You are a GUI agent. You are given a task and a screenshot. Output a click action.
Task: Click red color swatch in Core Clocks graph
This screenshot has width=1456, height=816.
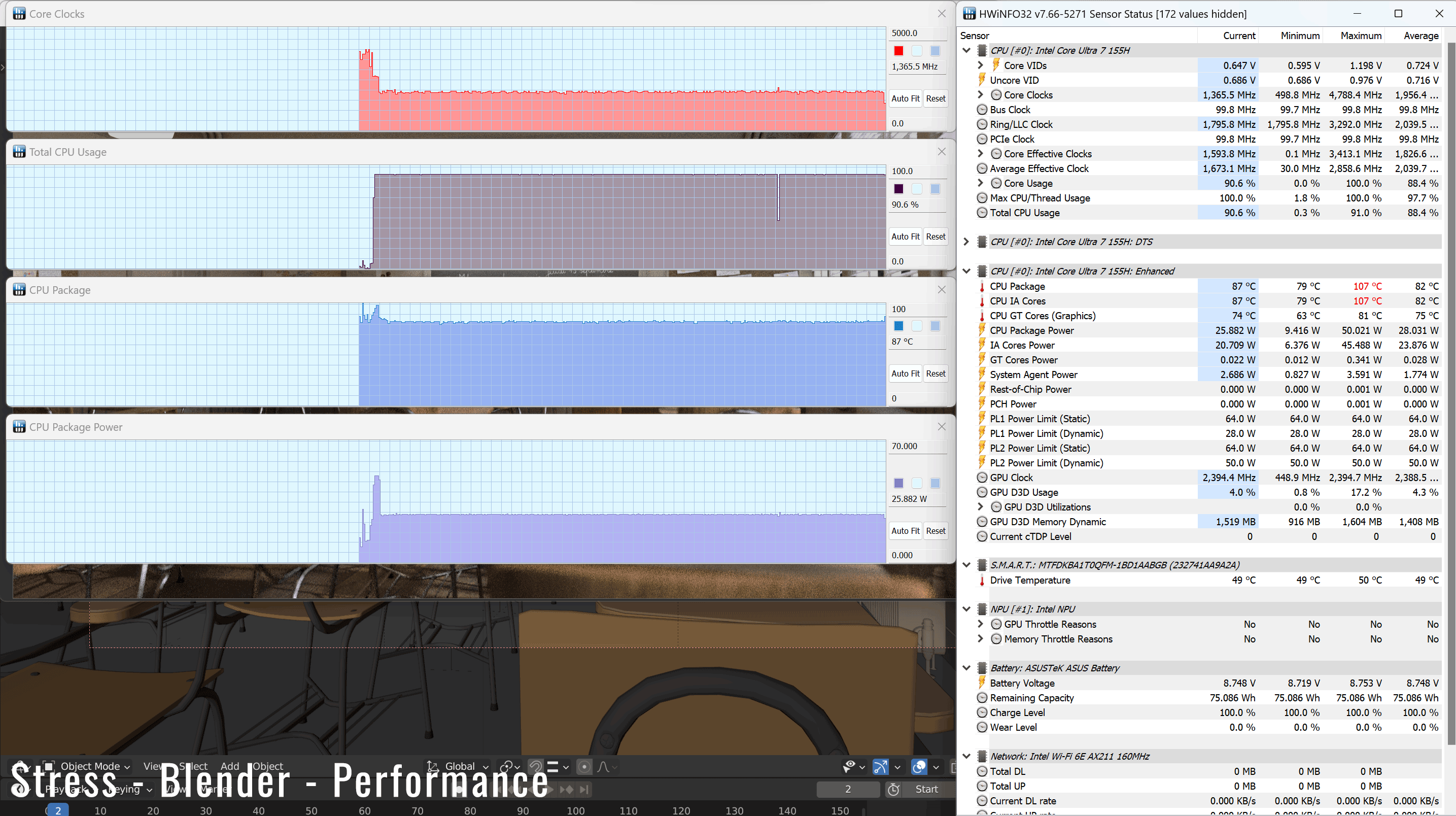point(898,51)
